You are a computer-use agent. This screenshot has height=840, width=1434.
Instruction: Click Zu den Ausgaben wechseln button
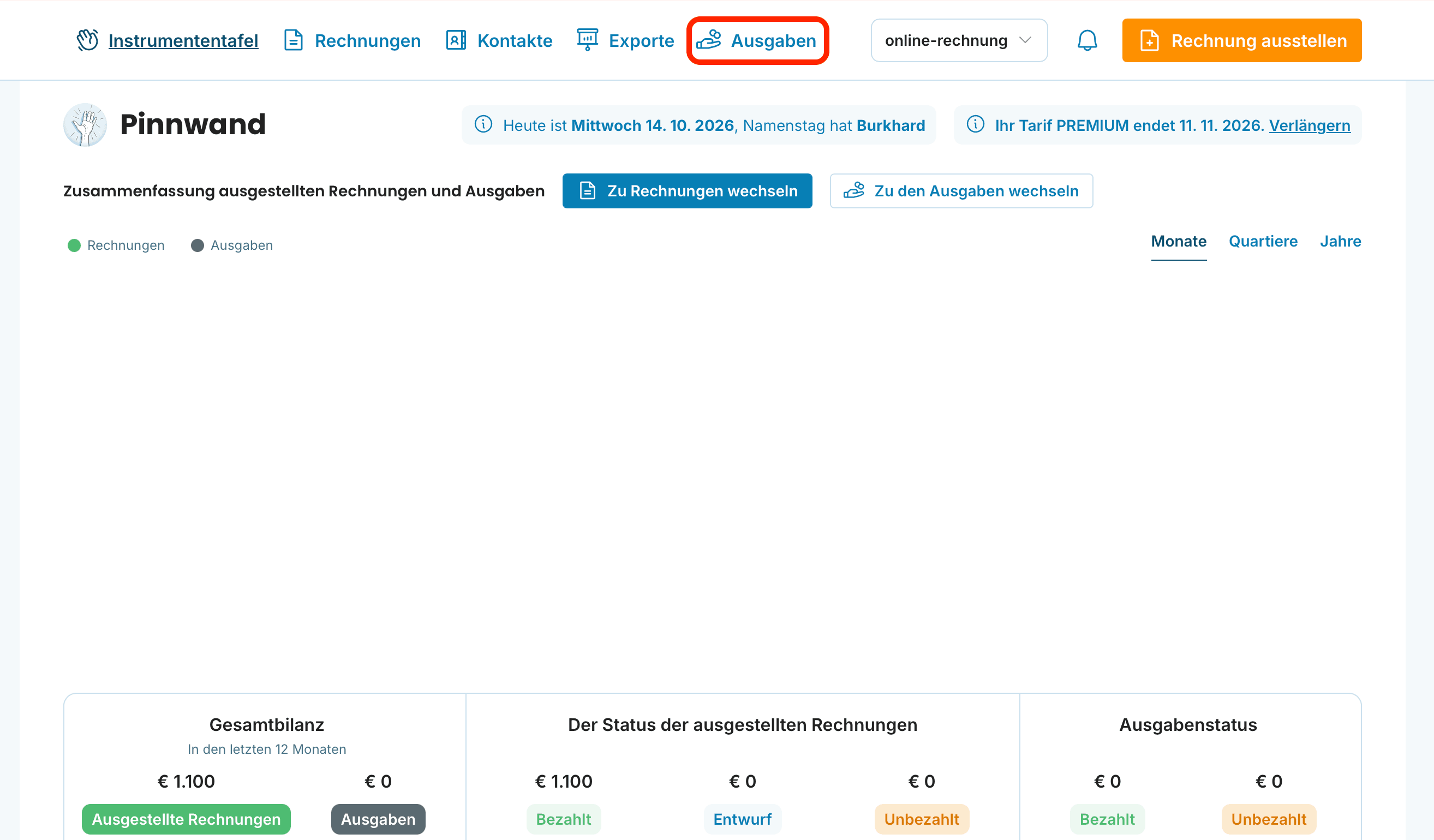click(x=961, y=191)
